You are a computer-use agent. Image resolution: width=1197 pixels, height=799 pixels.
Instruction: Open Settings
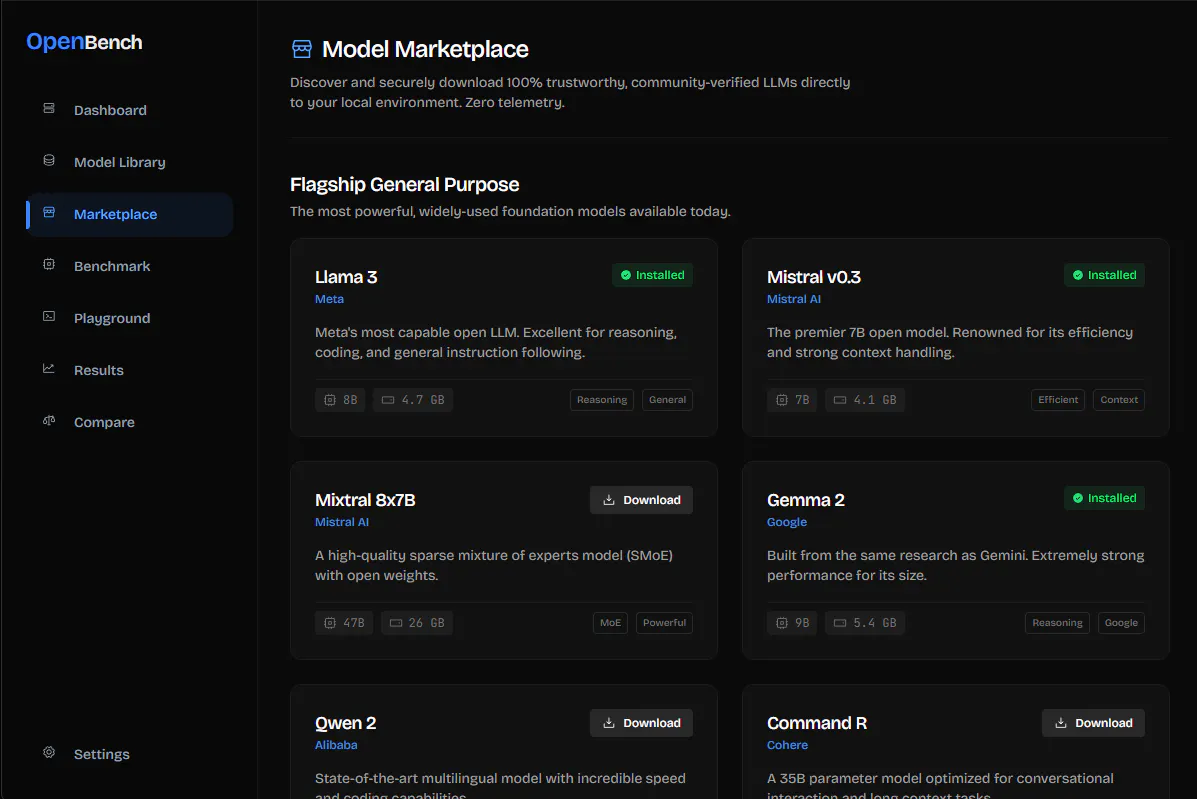130,754
